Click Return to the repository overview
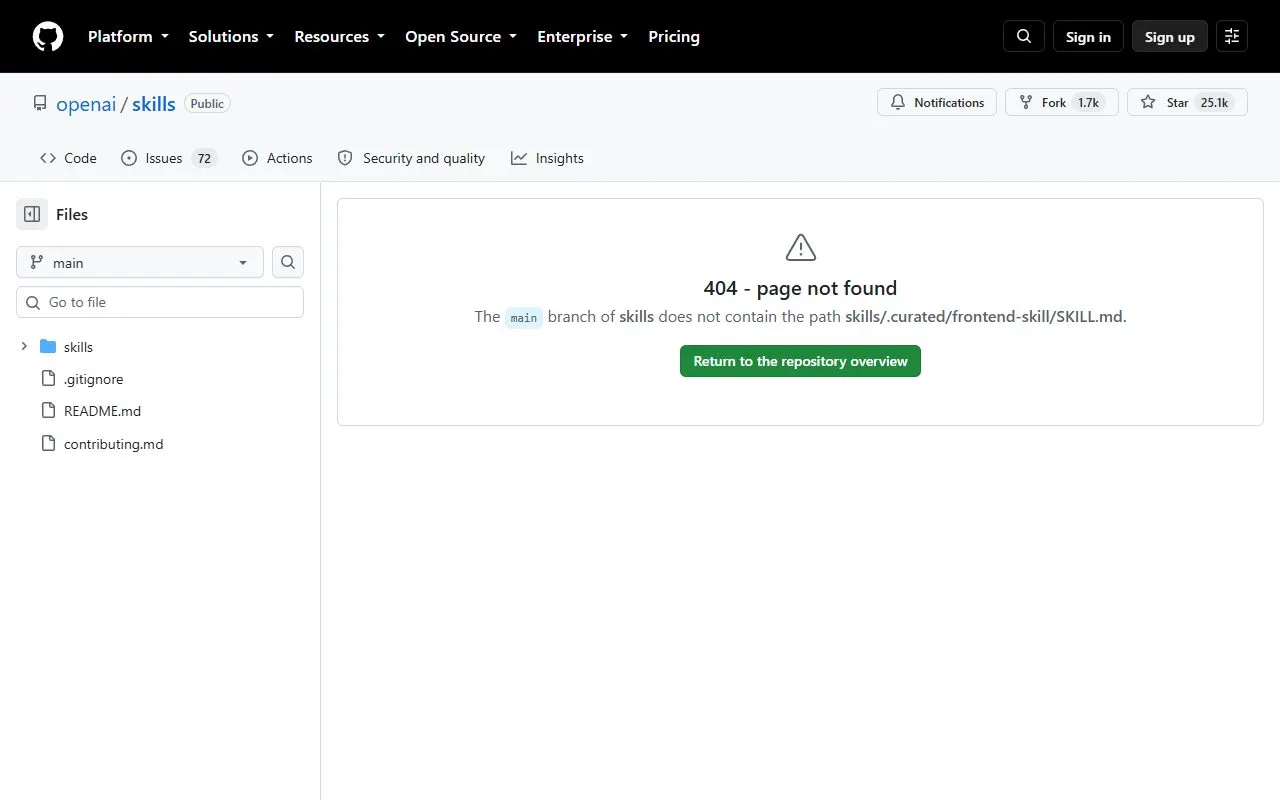The width and height of the screenshot is (1280, 800). click(x=800, y=361)
